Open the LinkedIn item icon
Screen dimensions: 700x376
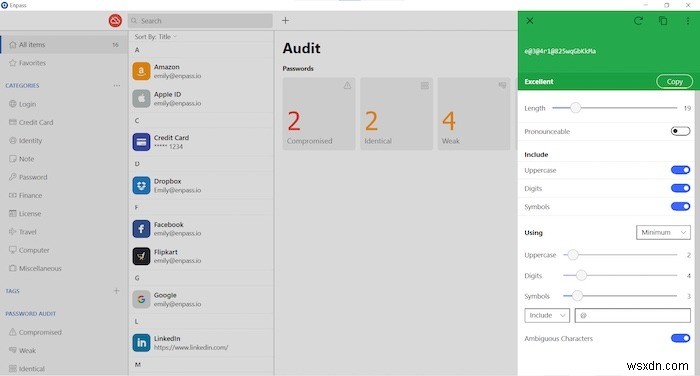141,343
